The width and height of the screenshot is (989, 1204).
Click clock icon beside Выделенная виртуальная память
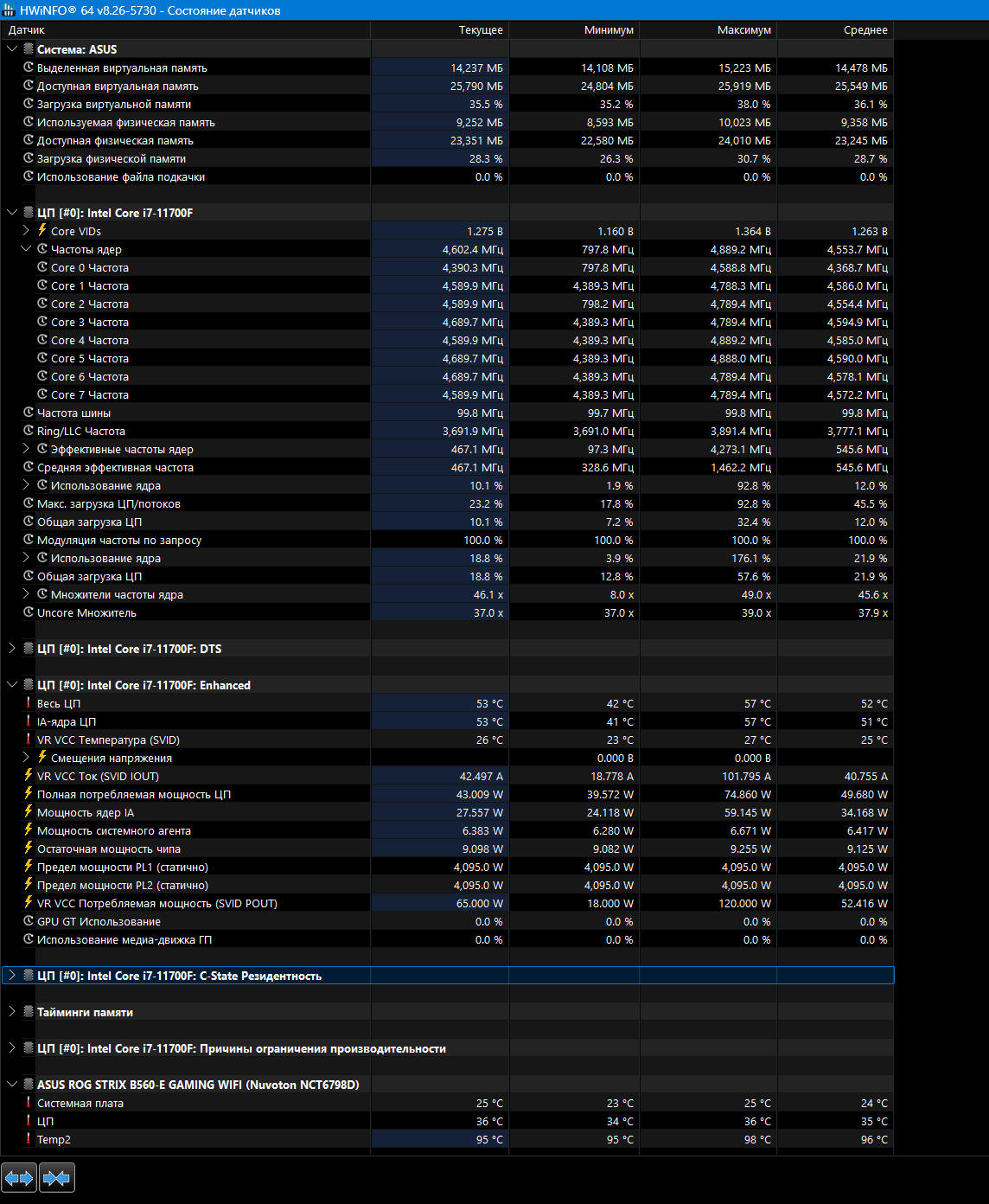29,67
